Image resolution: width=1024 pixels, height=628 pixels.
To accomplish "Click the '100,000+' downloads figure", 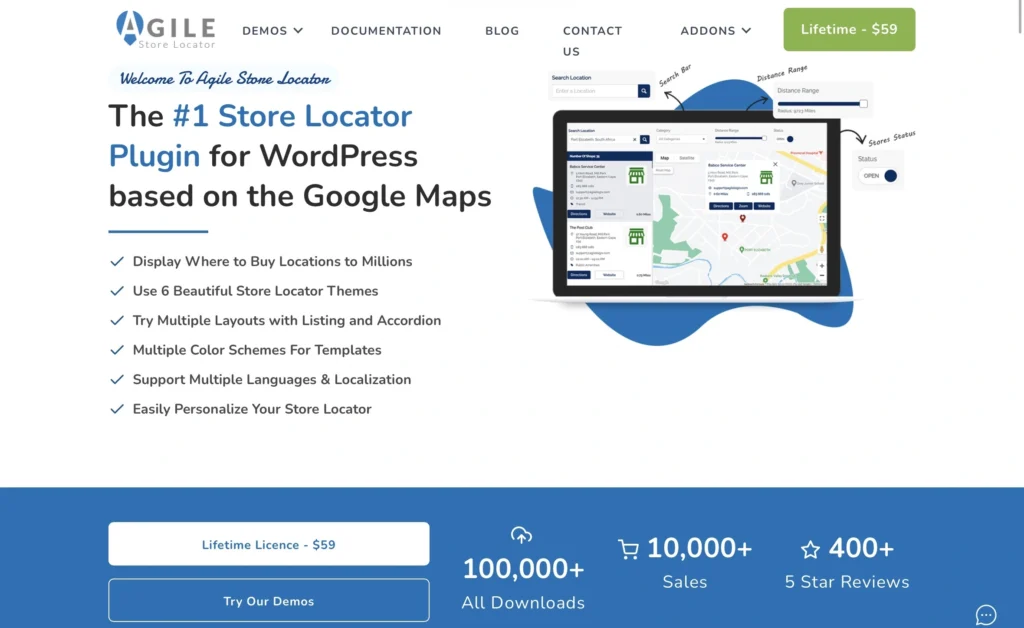I will 523,569.
